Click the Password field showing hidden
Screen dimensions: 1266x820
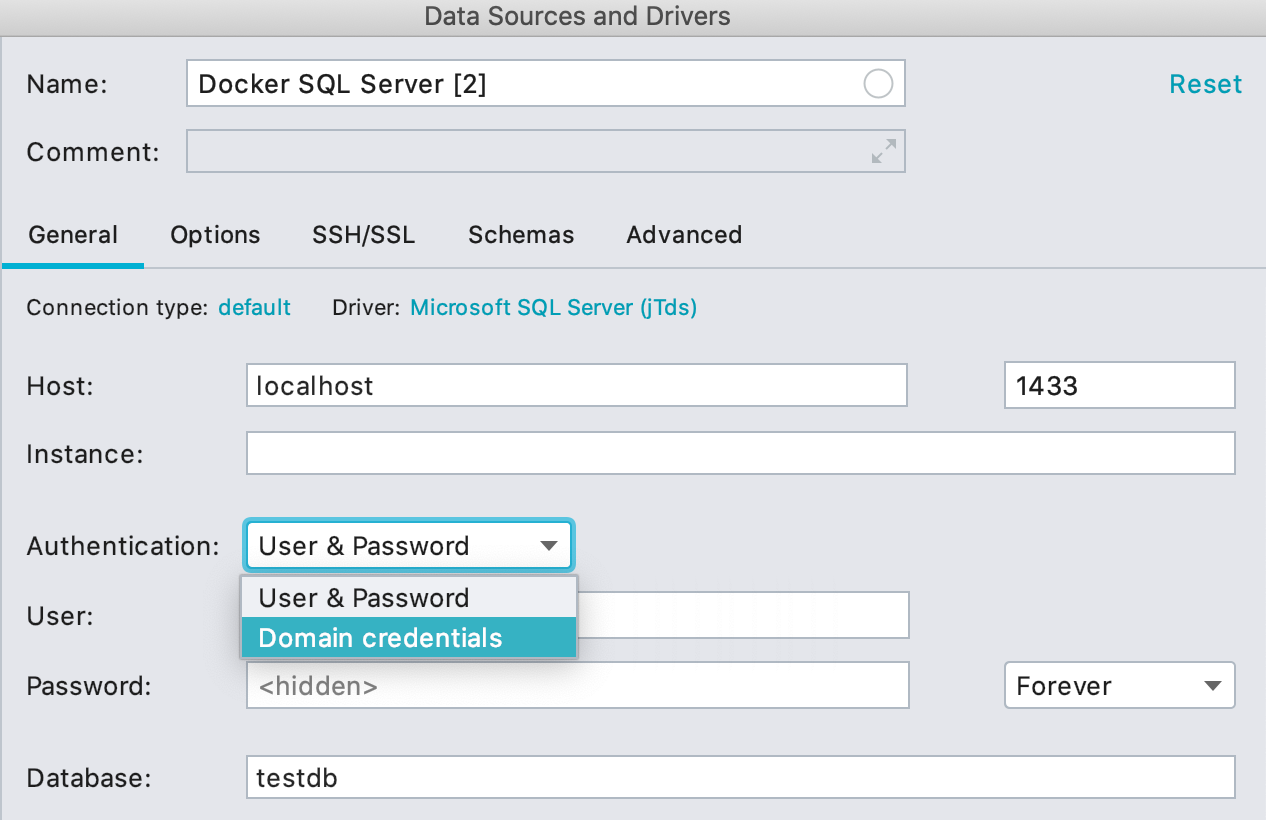578,686
